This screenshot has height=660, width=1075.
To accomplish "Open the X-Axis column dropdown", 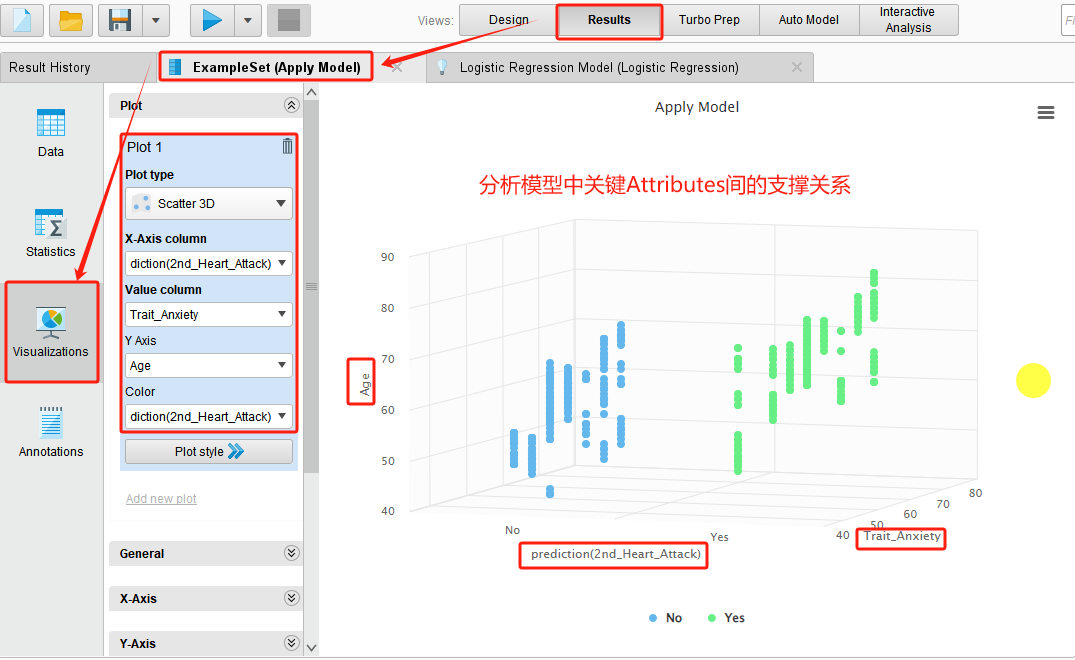I will point(208,263).
